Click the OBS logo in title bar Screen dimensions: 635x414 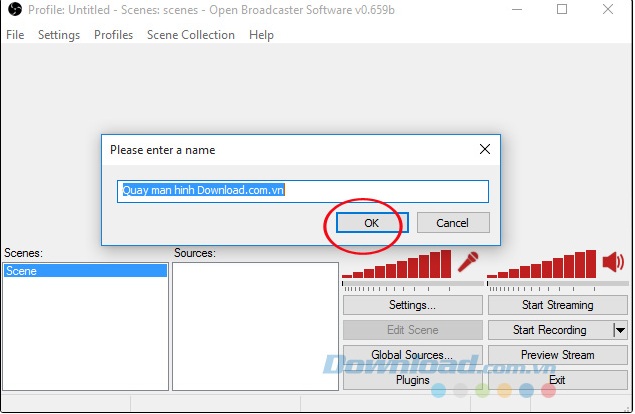(x=14, y=10)
